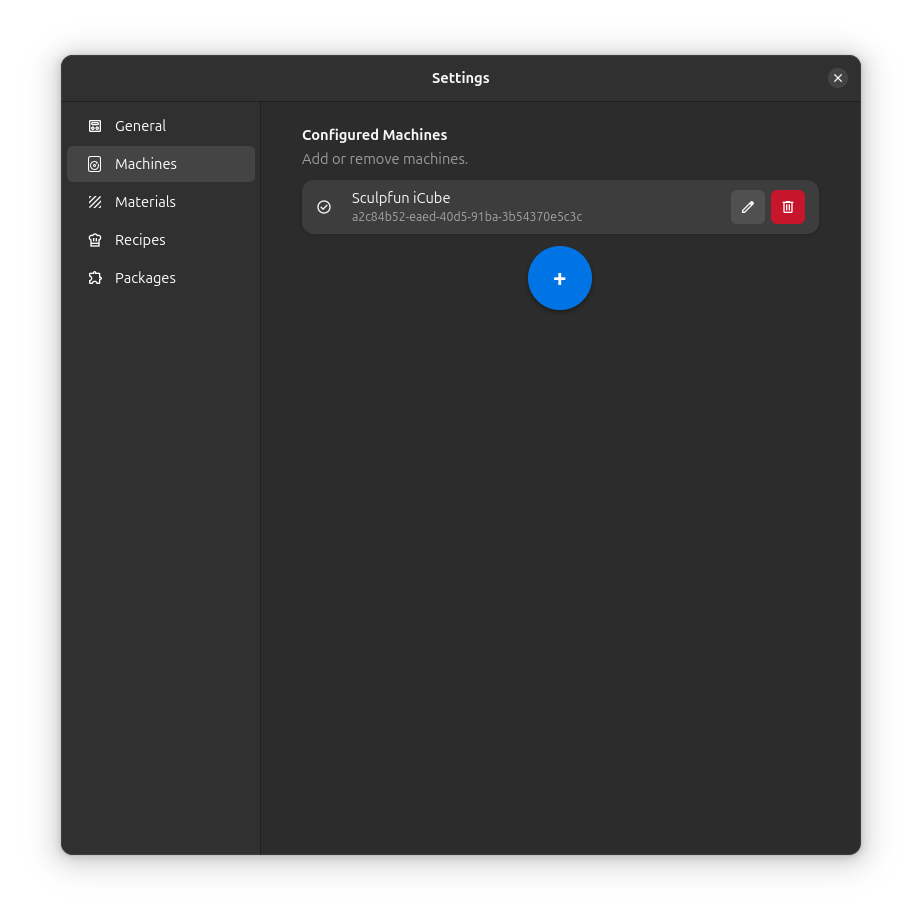Image resolution: width=922 pixels, height=922 pixels.
Task: Click the General control-panel icon
Action: [x=95, y=125]
